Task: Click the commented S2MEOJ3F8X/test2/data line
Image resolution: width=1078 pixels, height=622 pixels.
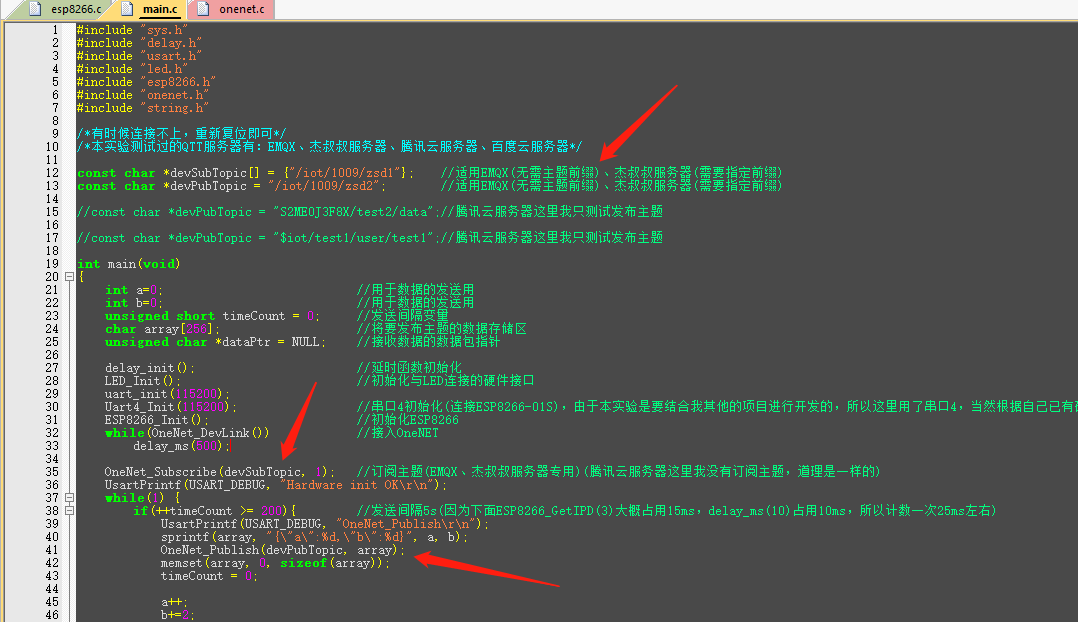Action: point(370,212)
